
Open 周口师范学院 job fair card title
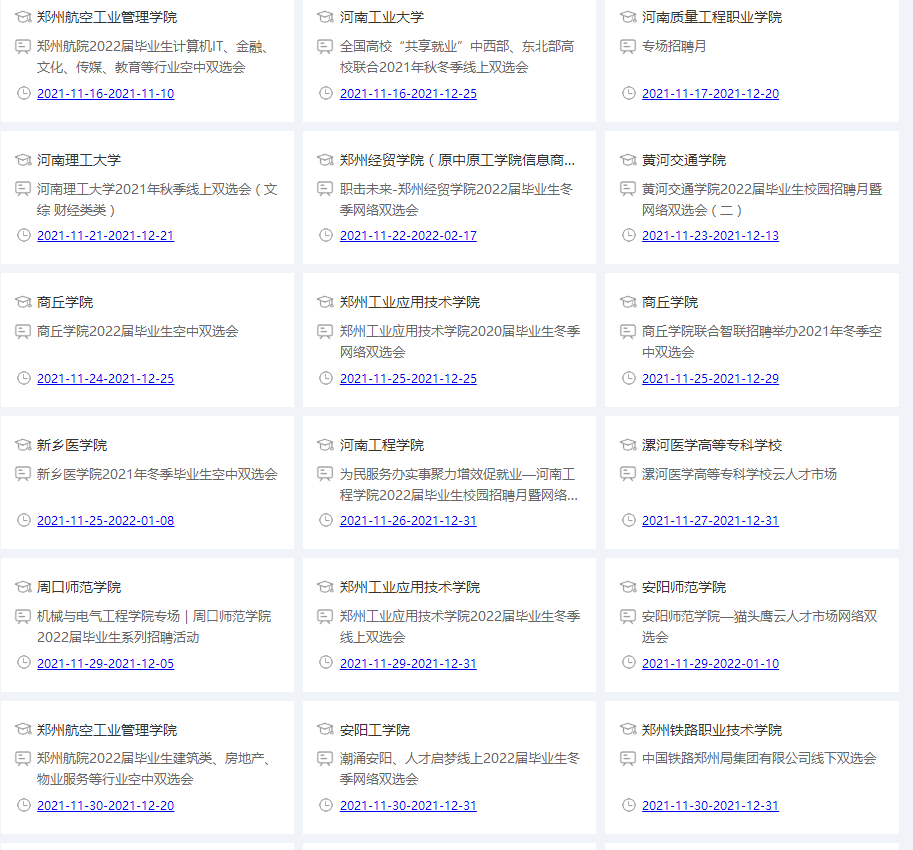[79, 587]
